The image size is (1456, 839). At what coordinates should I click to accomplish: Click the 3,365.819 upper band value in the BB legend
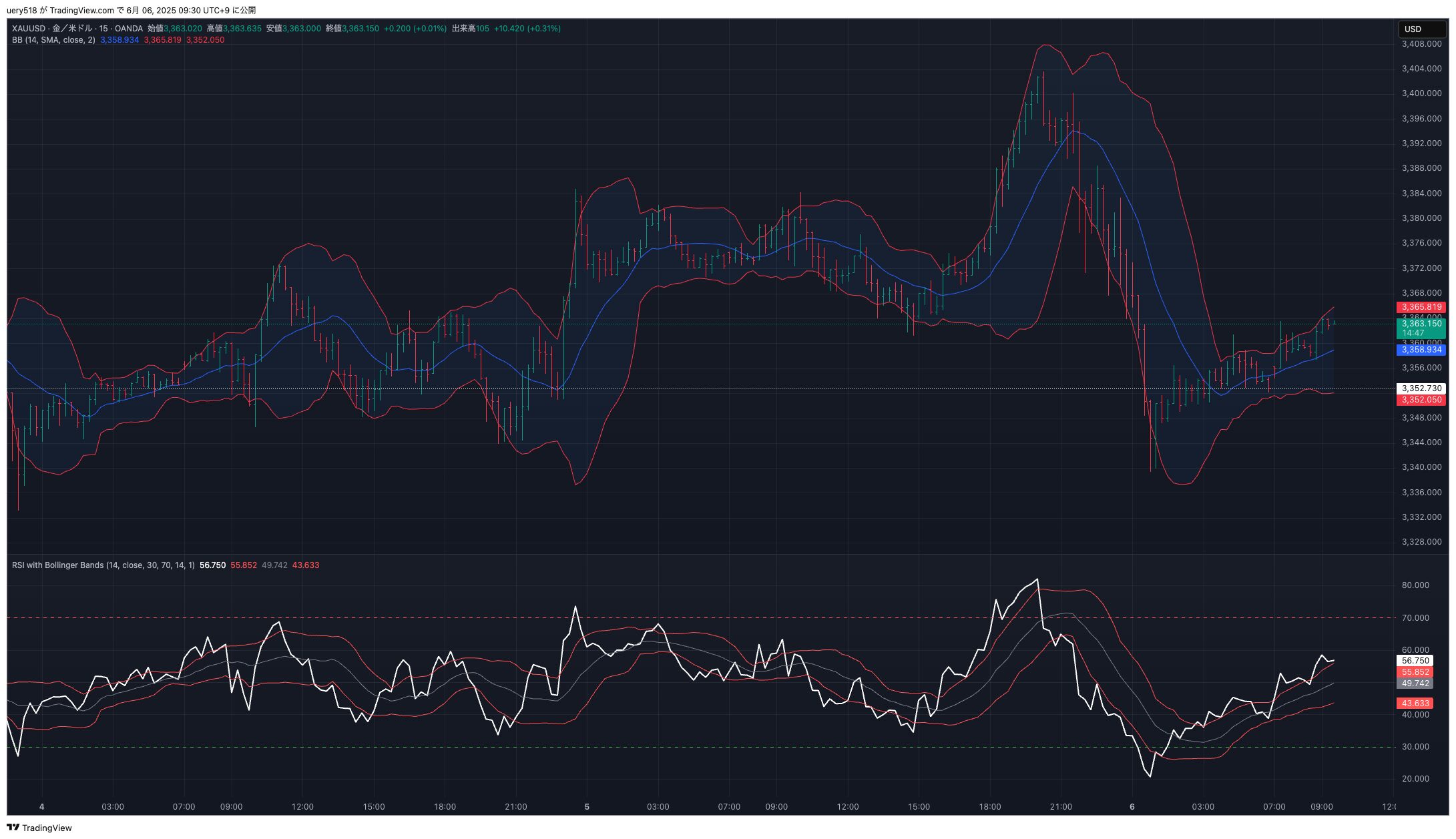163,40
